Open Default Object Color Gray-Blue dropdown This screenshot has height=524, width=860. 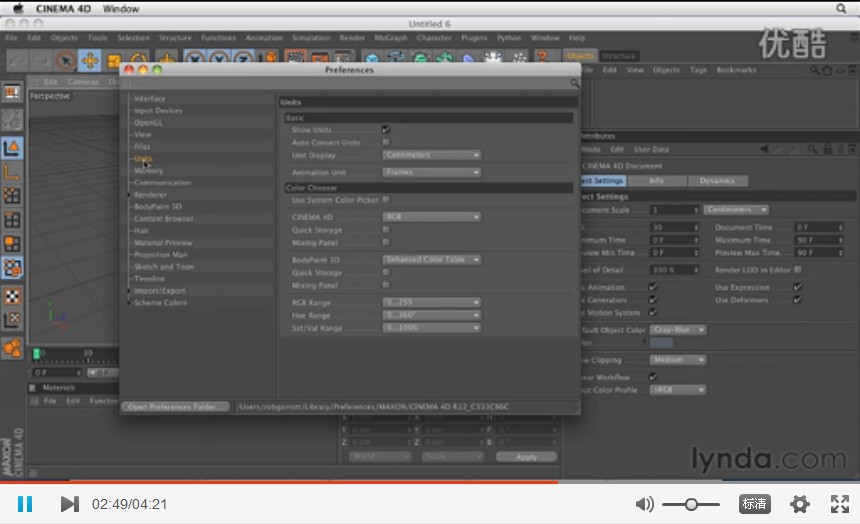click(x=678, y=330)
